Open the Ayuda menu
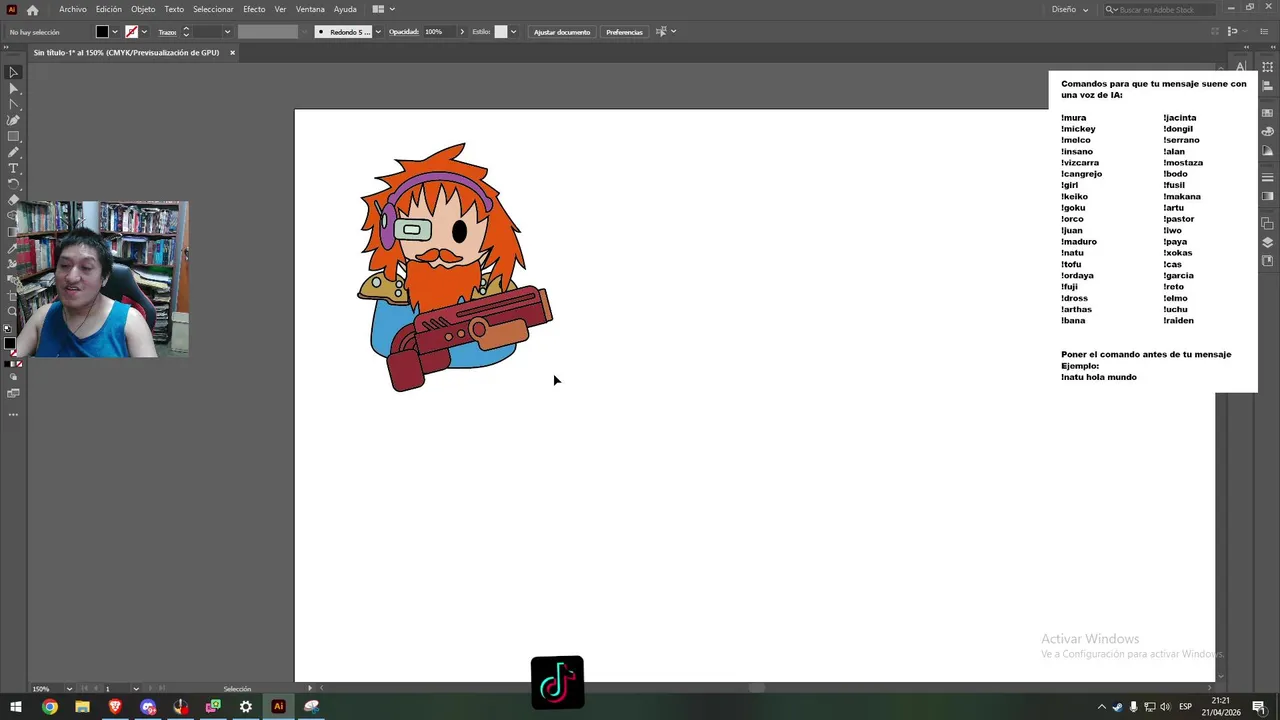1280x720 pixels. [x=345, y=9]
